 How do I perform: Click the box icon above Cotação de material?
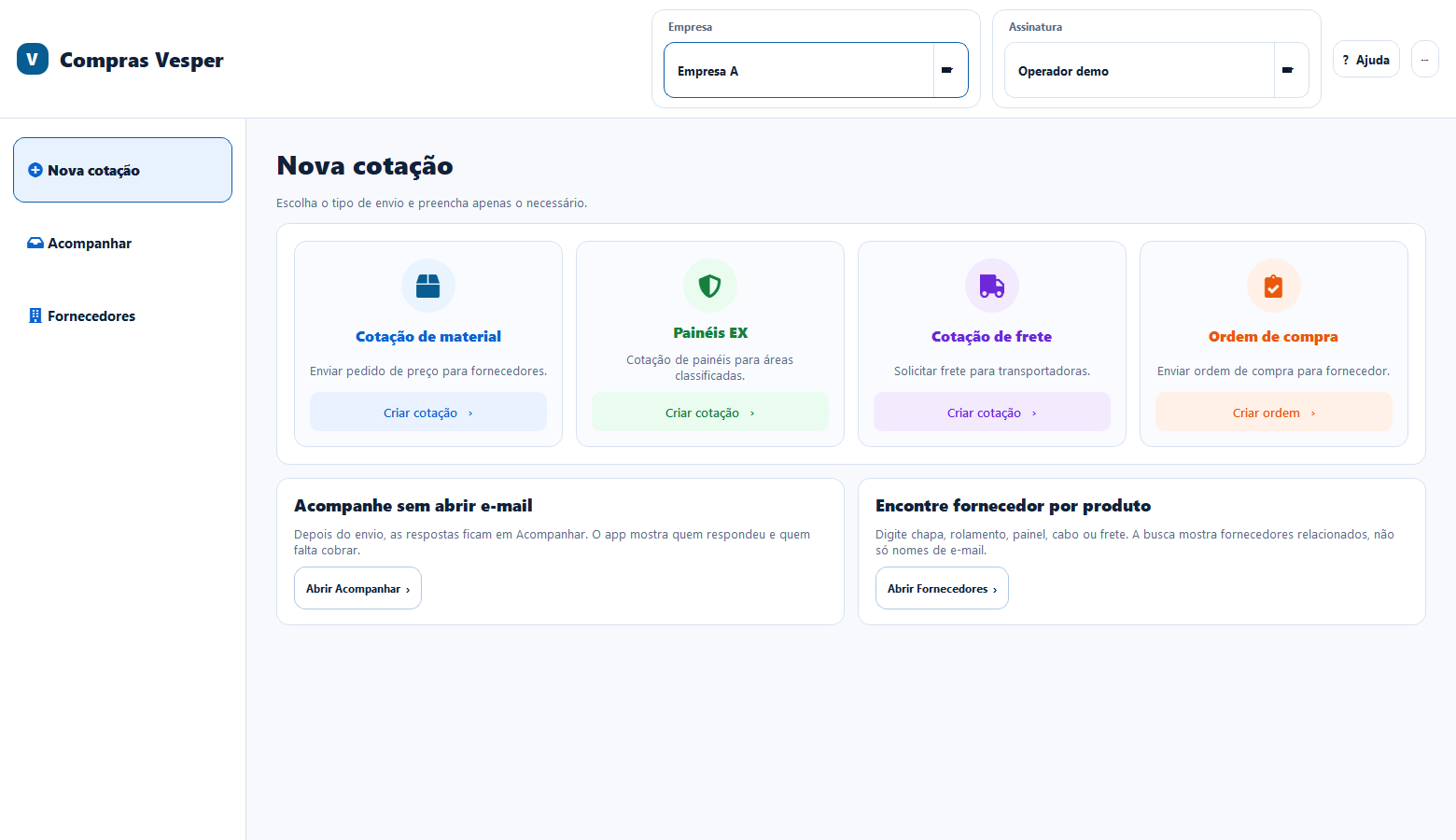[x=428, y=286]
